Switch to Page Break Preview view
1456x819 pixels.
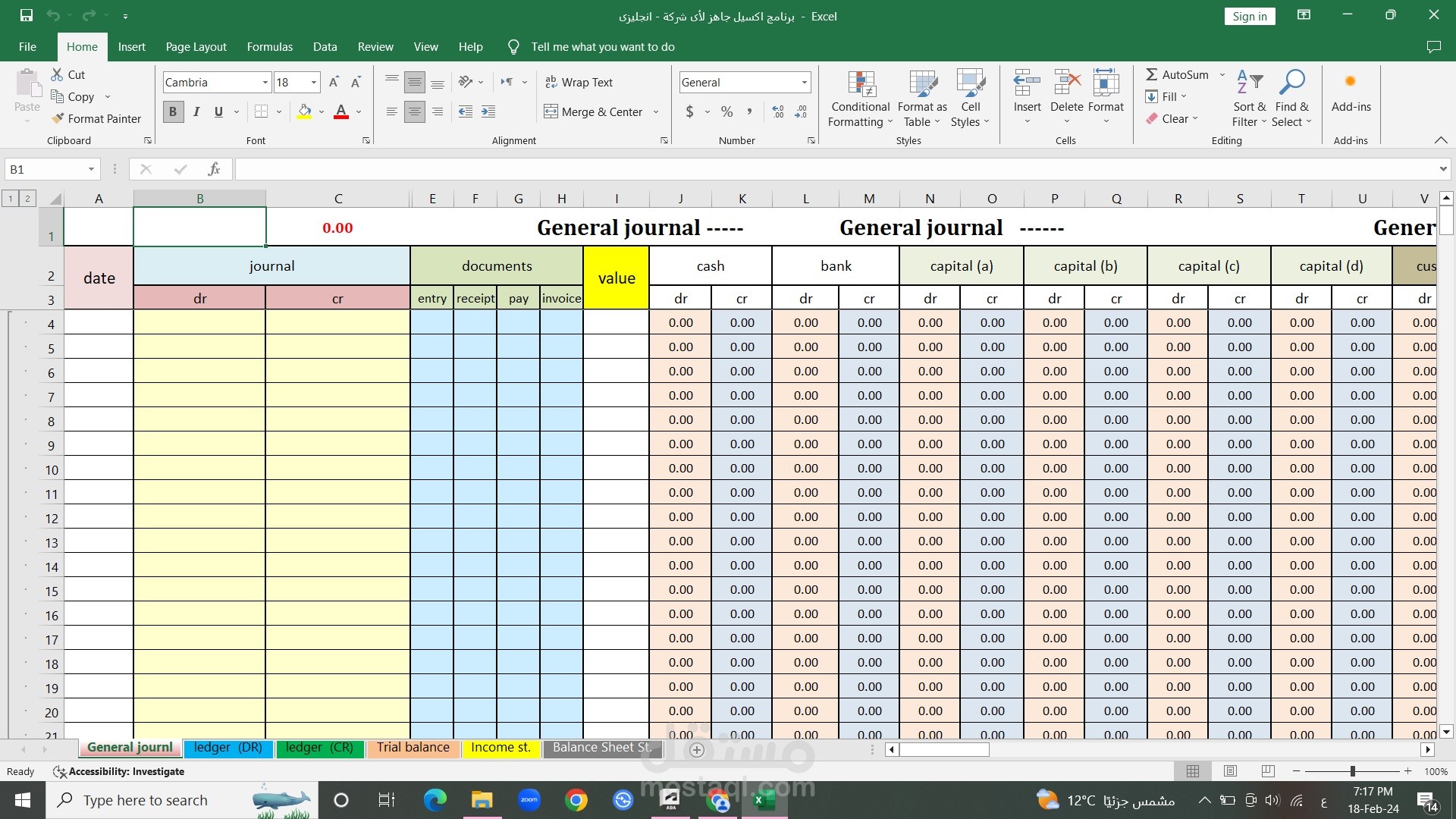pyautogui.click(x=1268, y=771)
